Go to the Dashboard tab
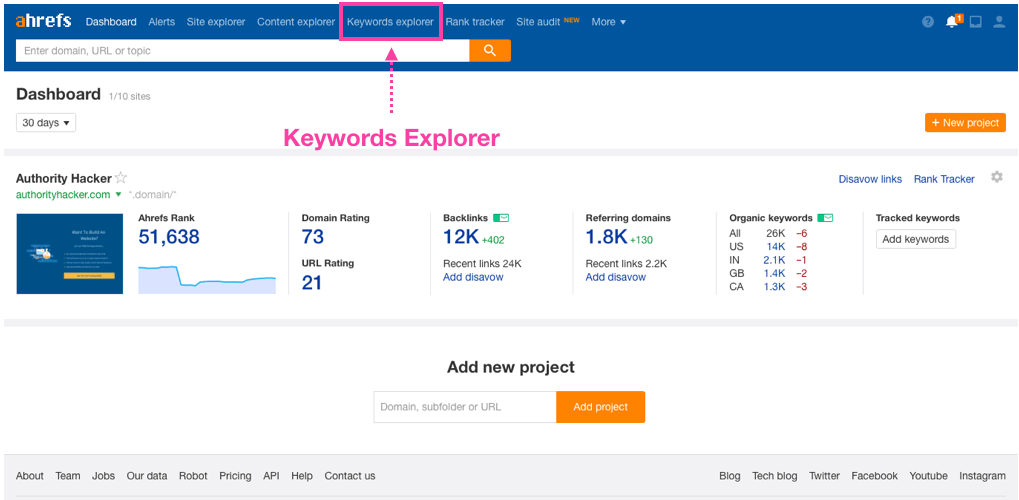Image resolution: width=1019 pixels, height=500 pixels. click(x=111, y=21)
